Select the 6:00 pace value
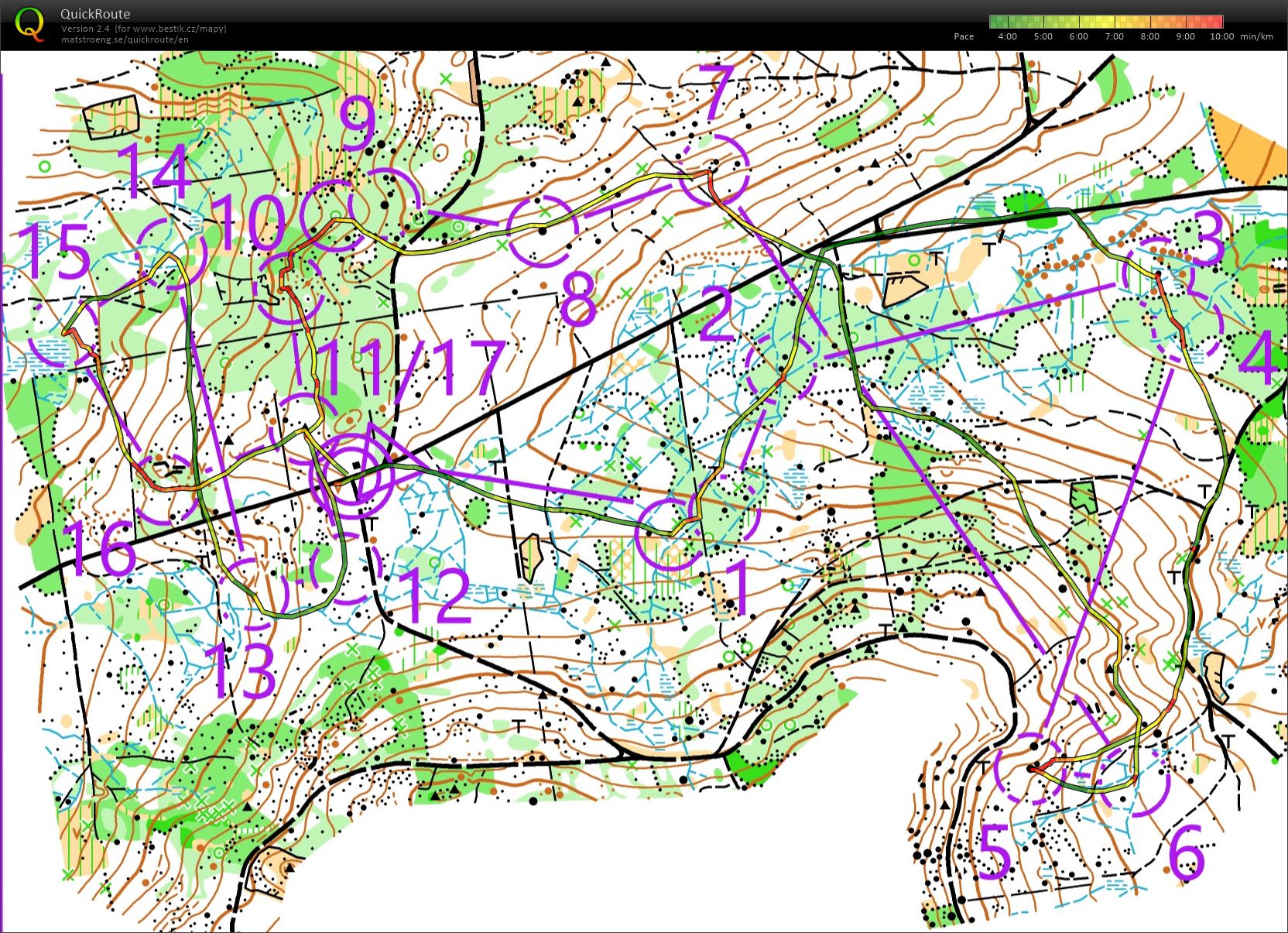Screen dimensions: 1288x933 (x=1079, y=36)
